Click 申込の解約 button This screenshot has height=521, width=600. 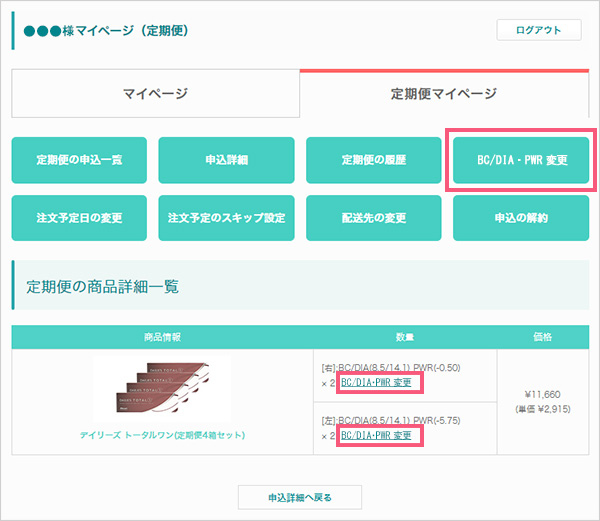pos(521,218)
